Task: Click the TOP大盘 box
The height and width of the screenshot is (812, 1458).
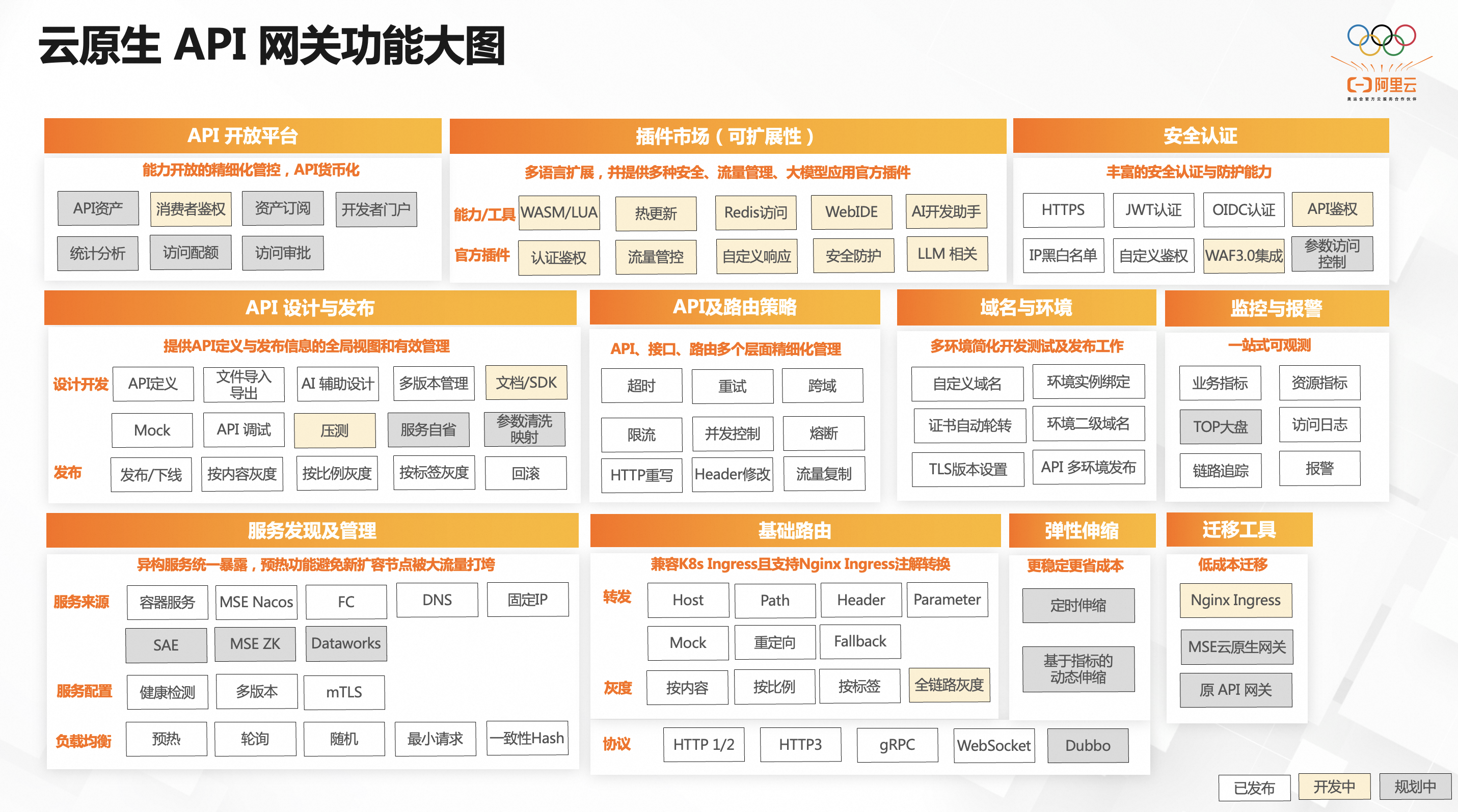Action: click(1220, 427)
